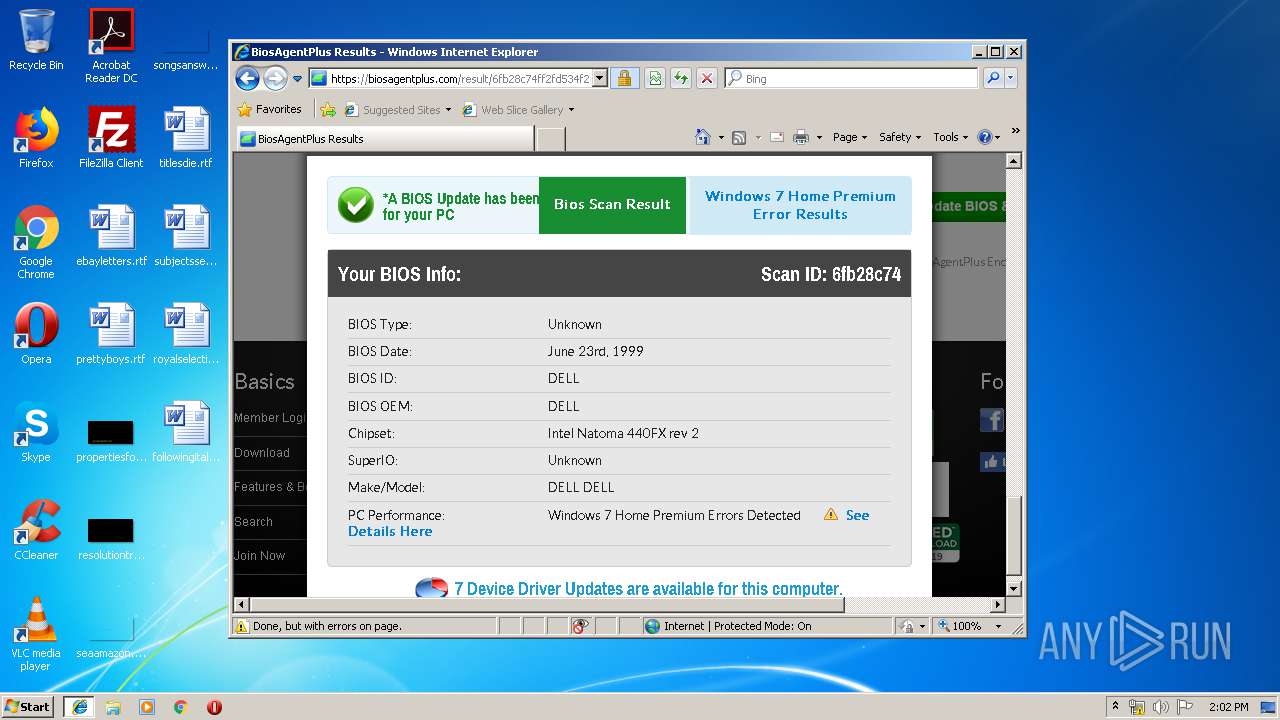Open the Tools menu
This screenshot has width=1280, height=720.
click(x=951, y=137)
